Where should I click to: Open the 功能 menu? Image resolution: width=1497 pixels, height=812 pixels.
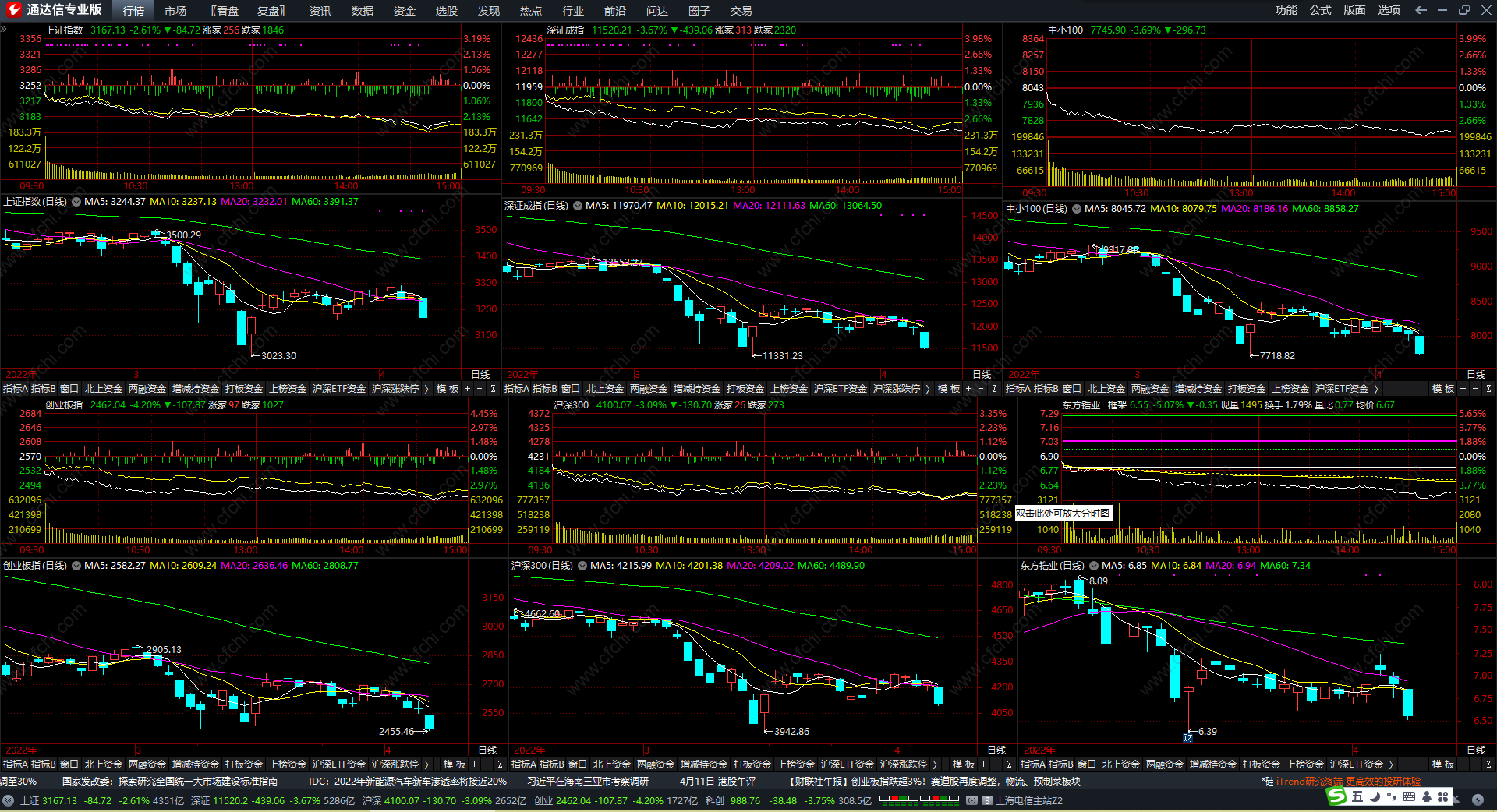tap(1286, 10)
